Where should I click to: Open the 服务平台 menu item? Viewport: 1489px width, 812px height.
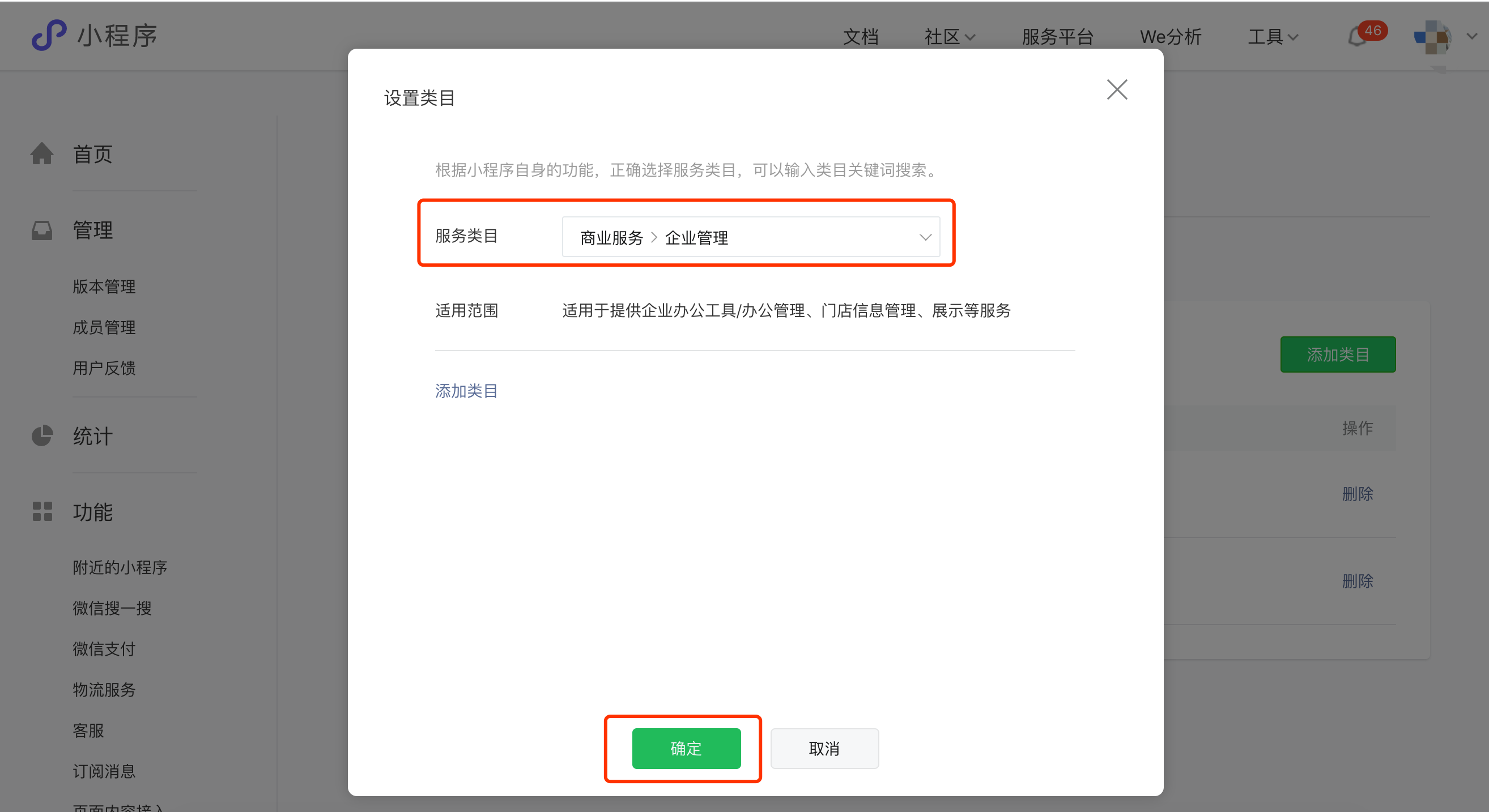click(x=1058, y=36)
